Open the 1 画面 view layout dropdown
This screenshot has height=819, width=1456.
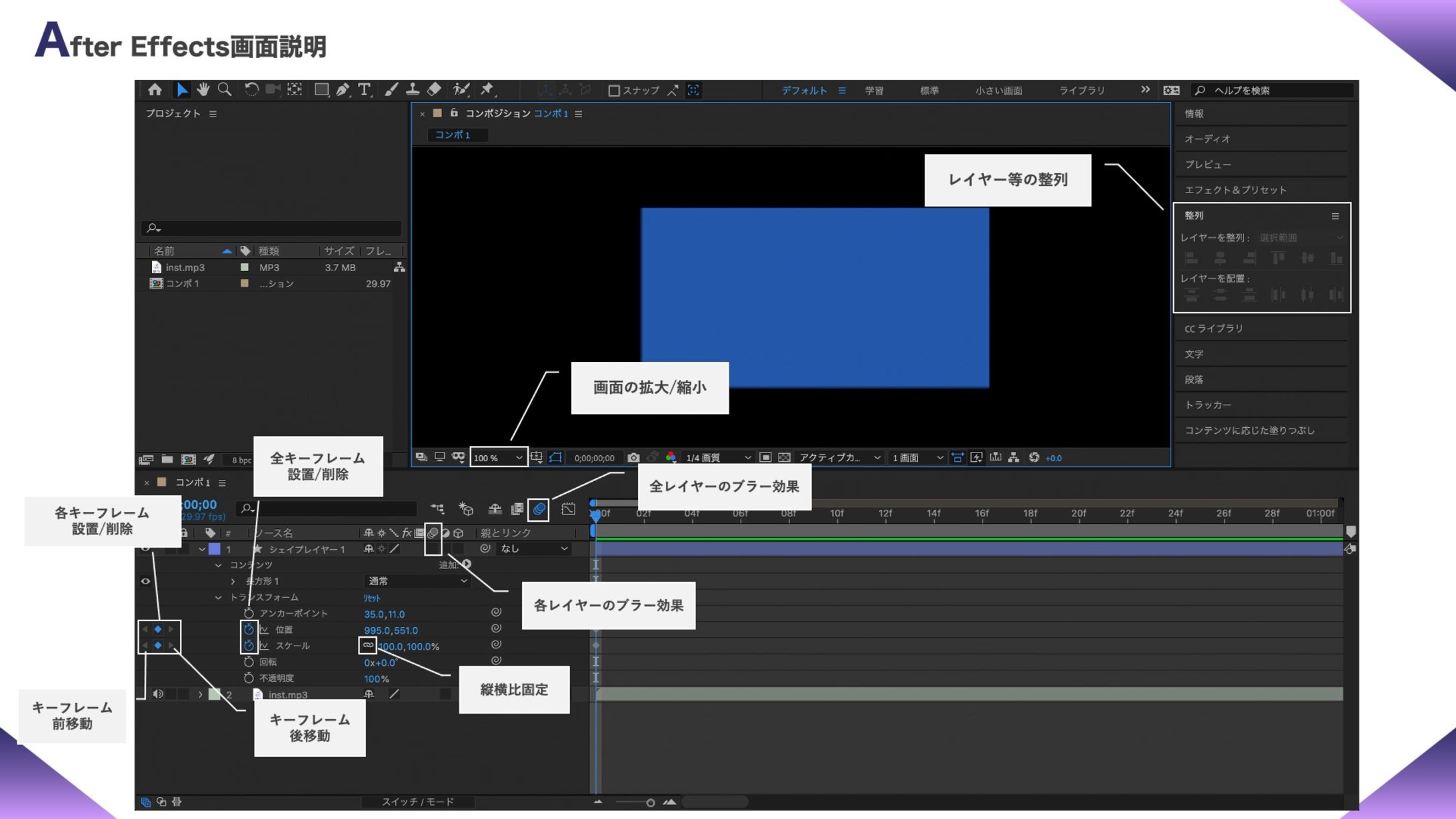[x=917, y=457]
